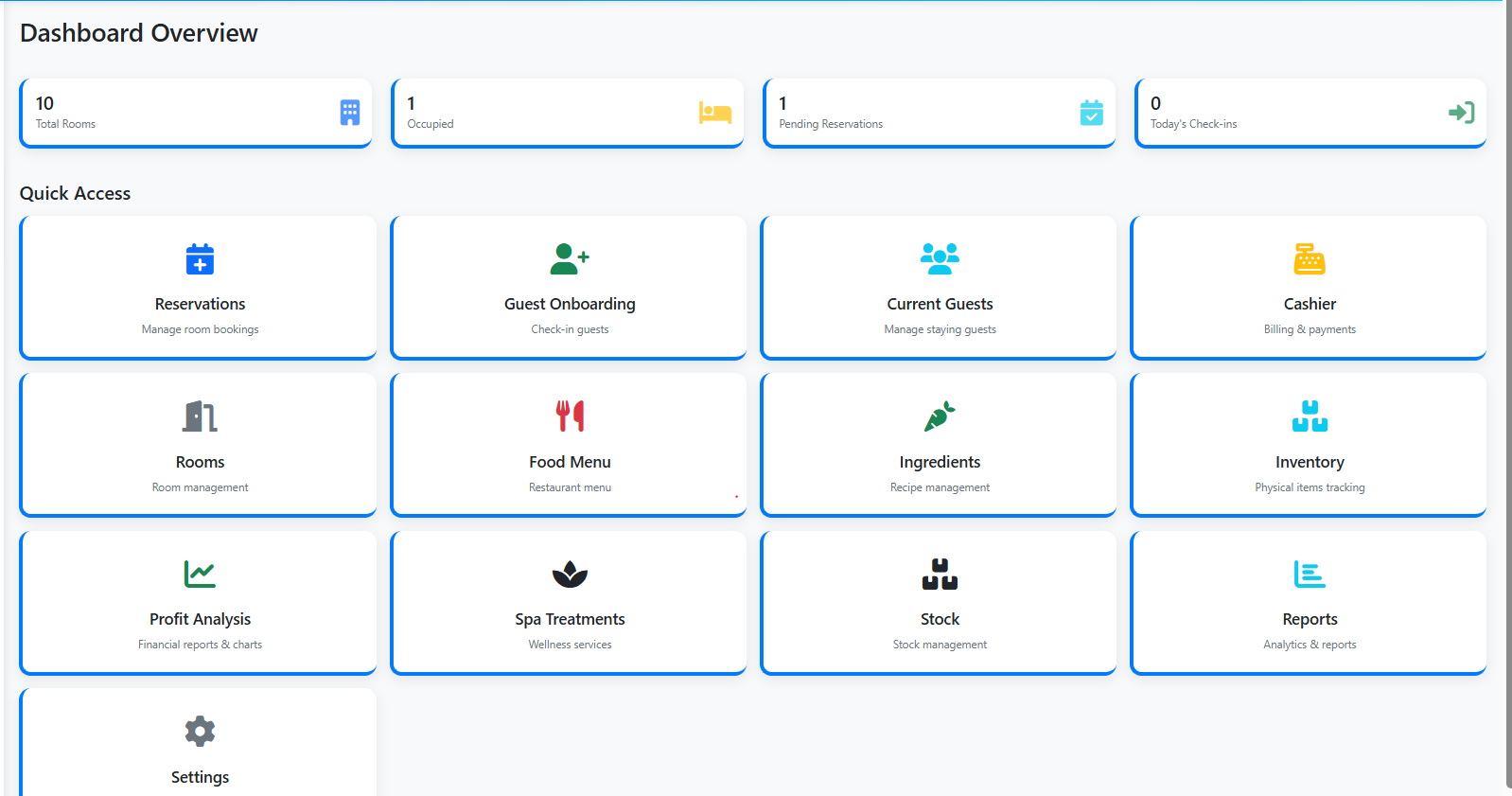This screenshot has width=1512, height=796.
Task: Click the Reservations calendar-plus icon
Action: pos(200,258)
